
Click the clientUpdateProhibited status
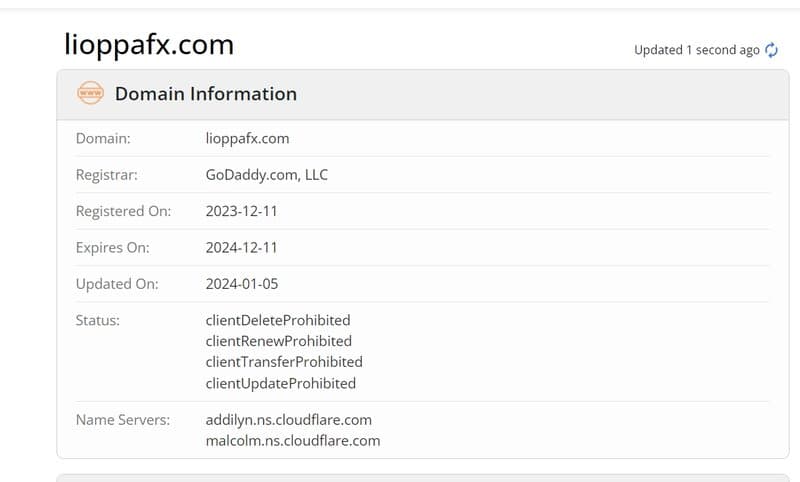(x=280, y=383)
